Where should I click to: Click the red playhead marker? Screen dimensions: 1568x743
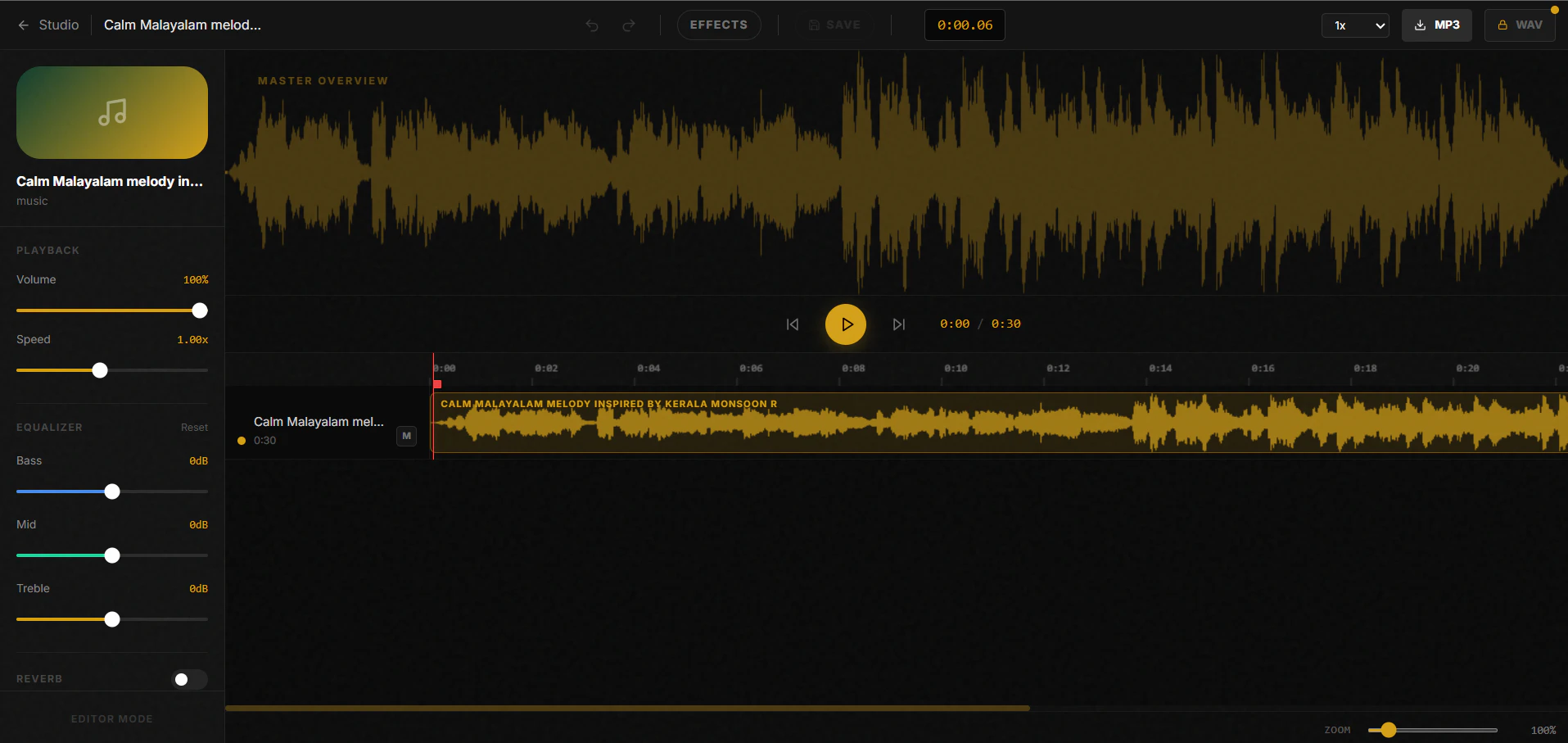point(437,383)
